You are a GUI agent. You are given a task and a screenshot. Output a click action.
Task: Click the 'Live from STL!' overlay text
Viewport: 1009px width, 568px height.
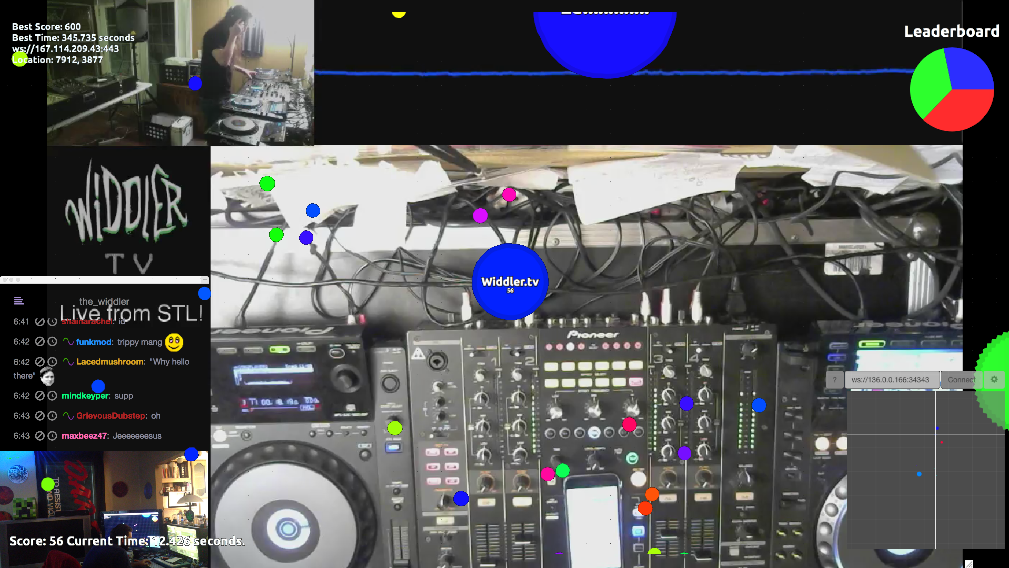click(x=131, y=313)
